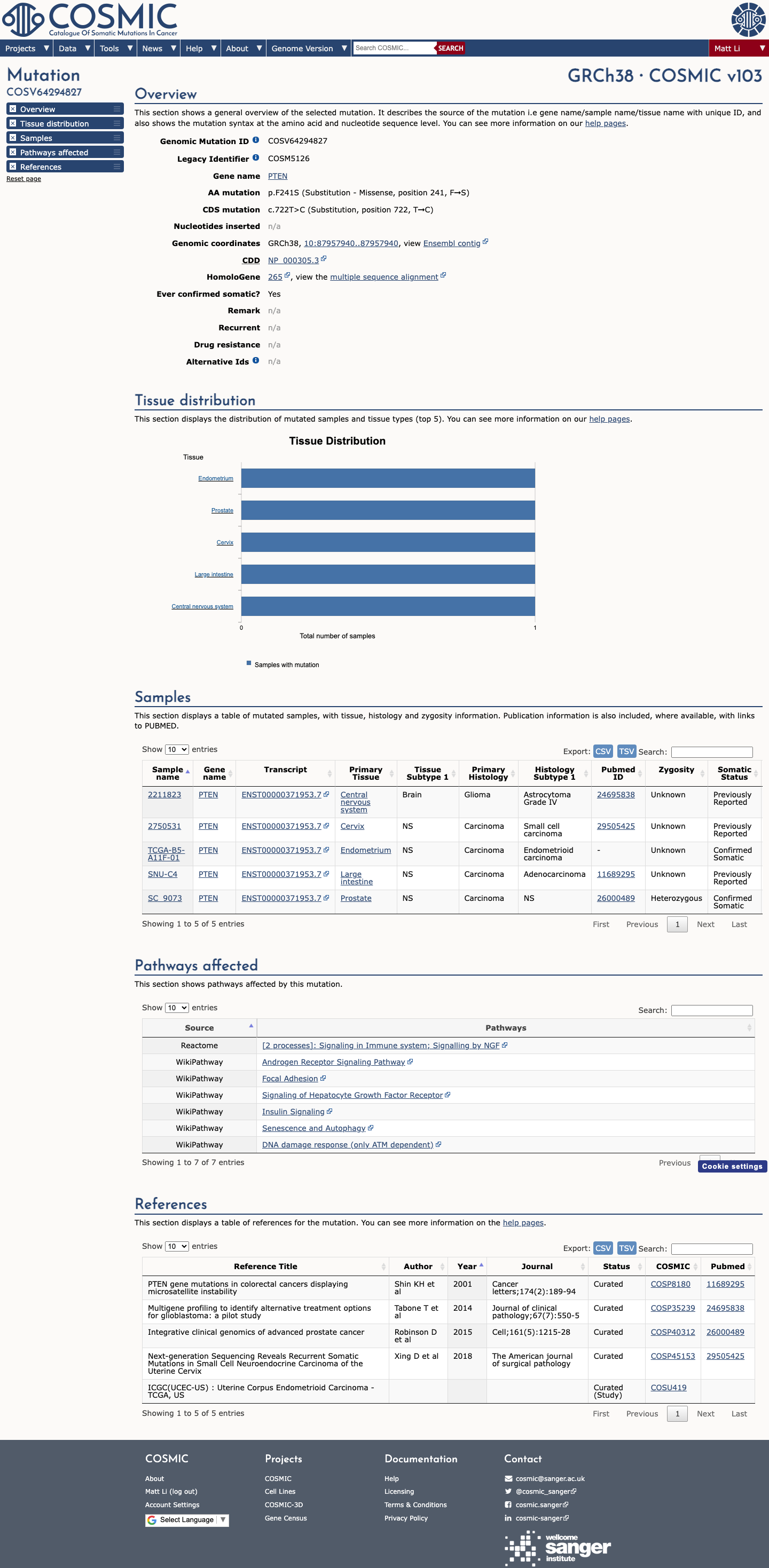769x1568 pixels.
Task: Open the Tools menu
Action: point(116,48)
